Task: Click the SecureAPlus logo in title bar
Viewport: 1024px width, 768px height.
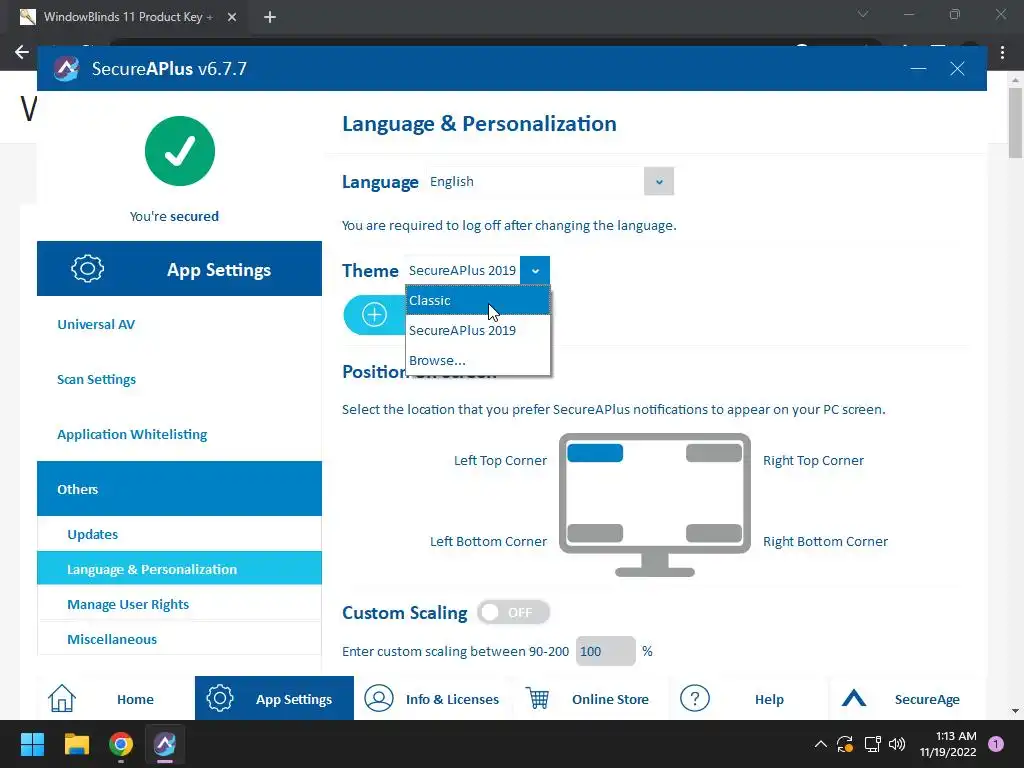Action: (x=66, y=69)
